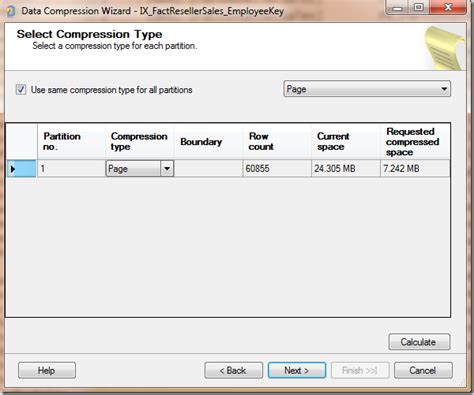
Task: Click the Row count column header
Action: tap(277, 141)
